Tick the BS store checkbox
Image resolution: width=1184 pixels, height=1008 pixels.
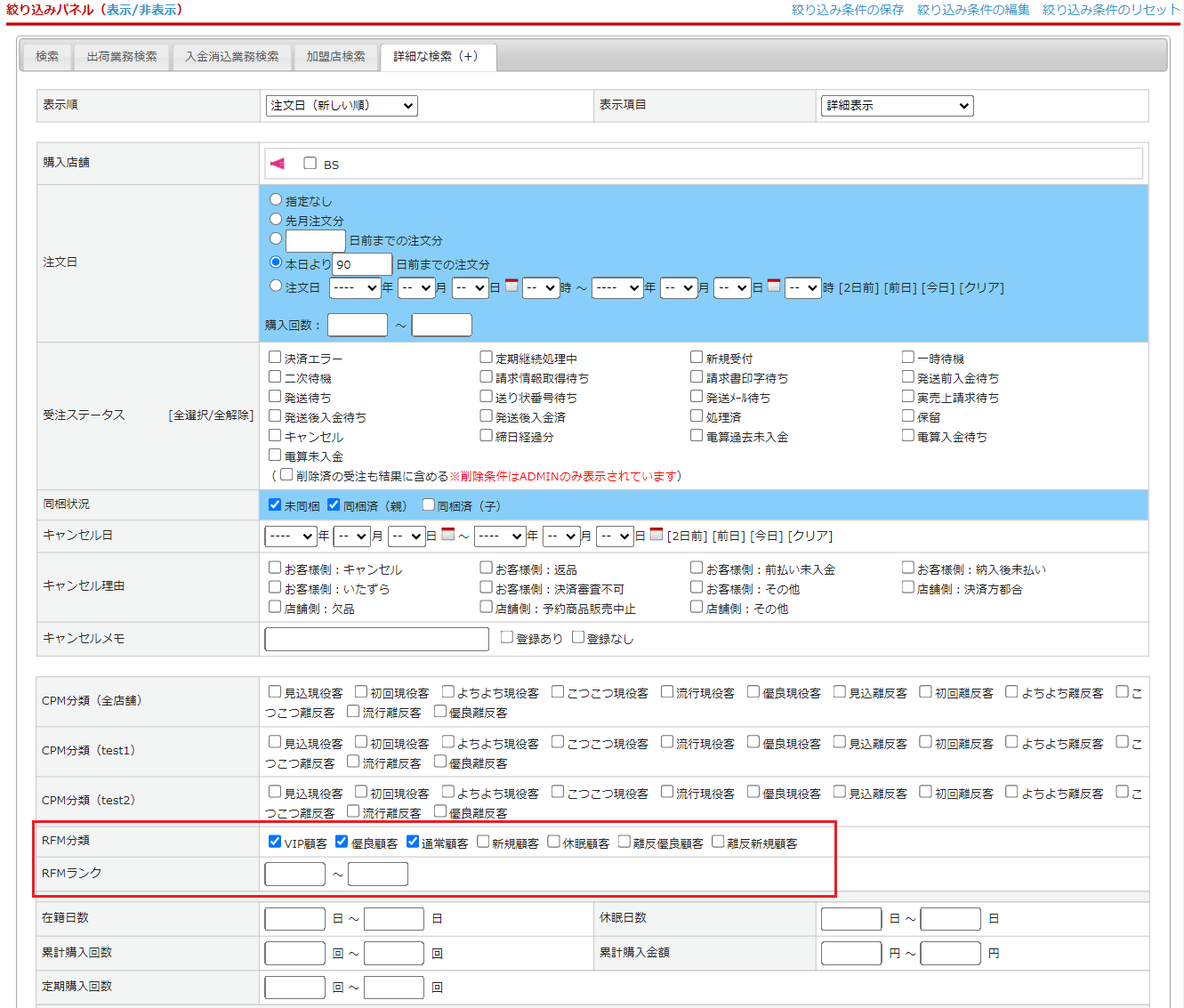tap(310, 163)
